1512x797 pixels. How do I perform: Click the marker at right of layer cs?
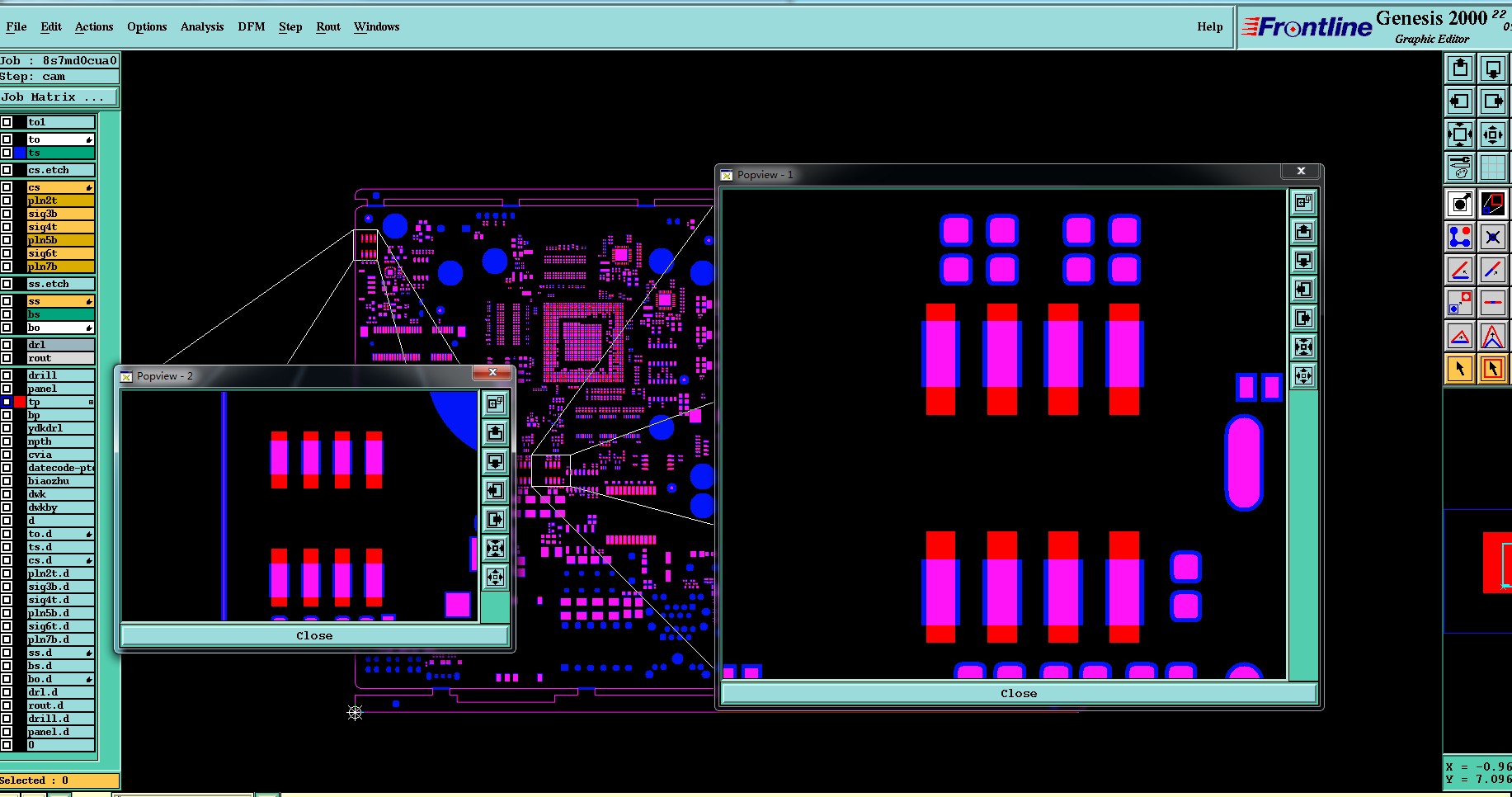pyautogui.click(x=89, y=187)
